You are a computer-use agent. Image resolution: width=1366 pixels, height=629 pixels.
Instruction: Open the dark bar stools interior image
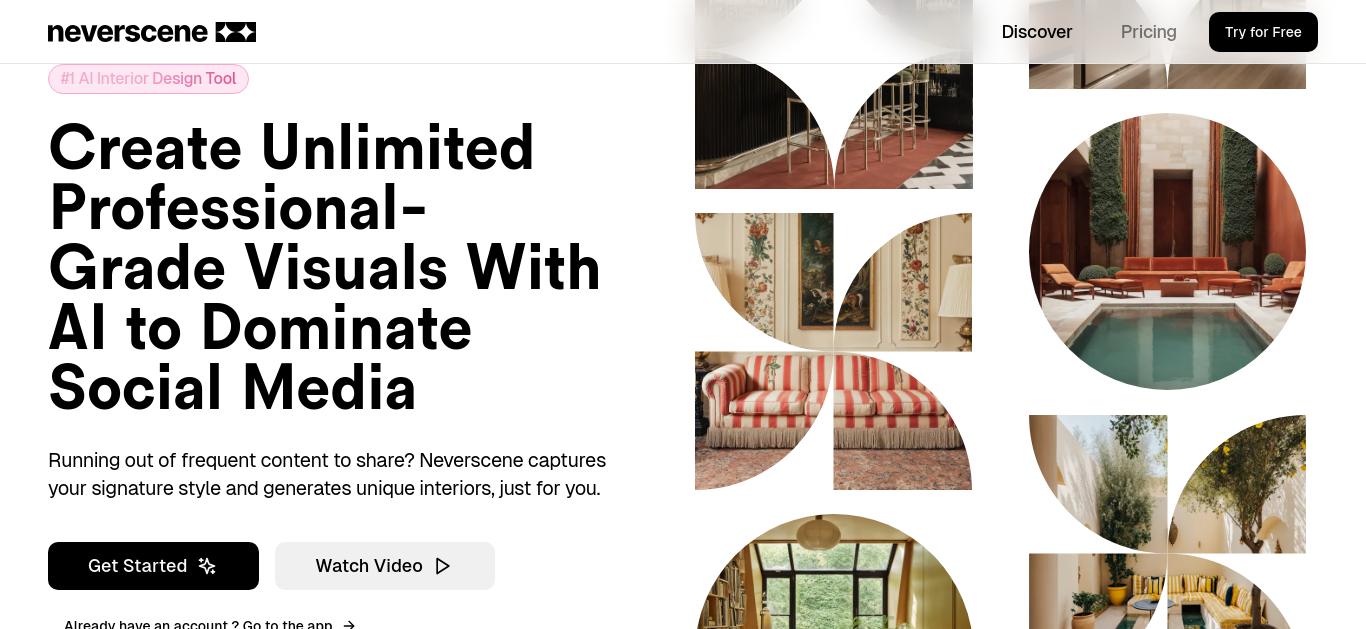pos(833,94)
